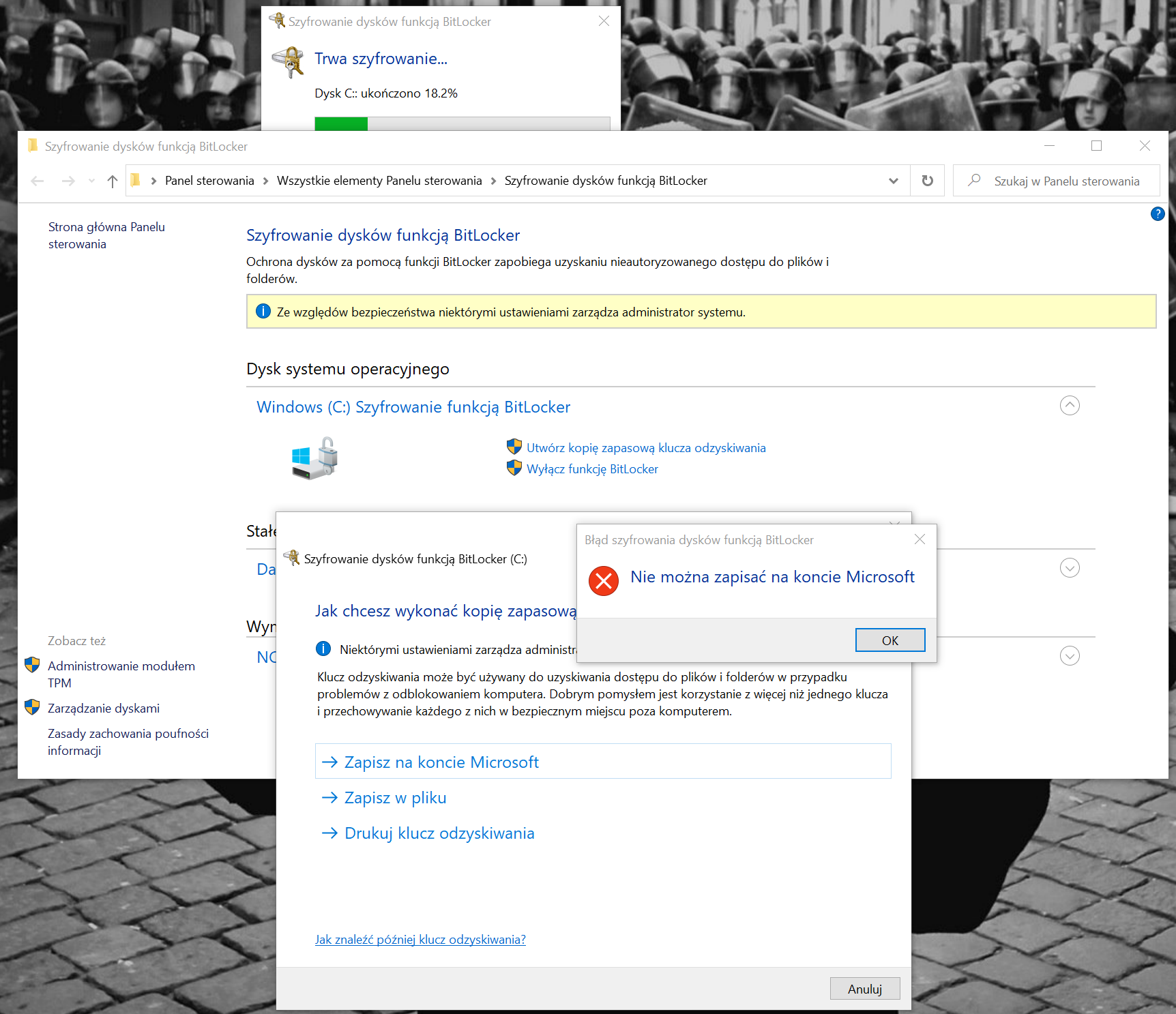Viewport: 1176px width, 1014px height.
Task: Collapse the Windows (C:) drive section
Action: coord(1070,406)
